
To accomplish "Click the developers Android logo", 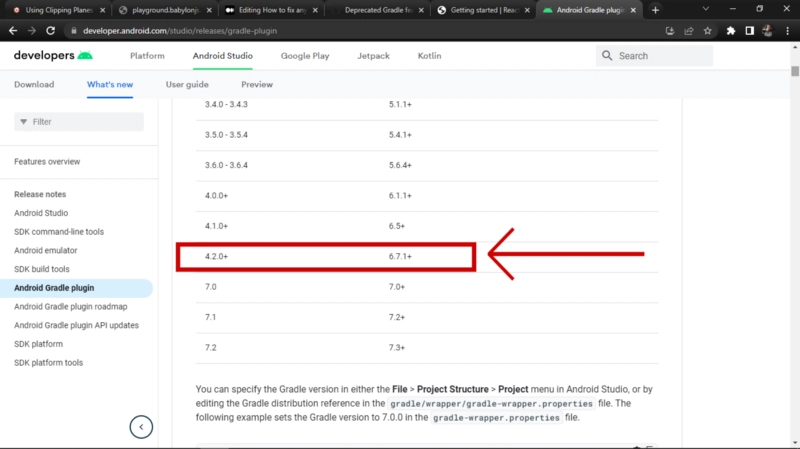I will tap(53, 56).
